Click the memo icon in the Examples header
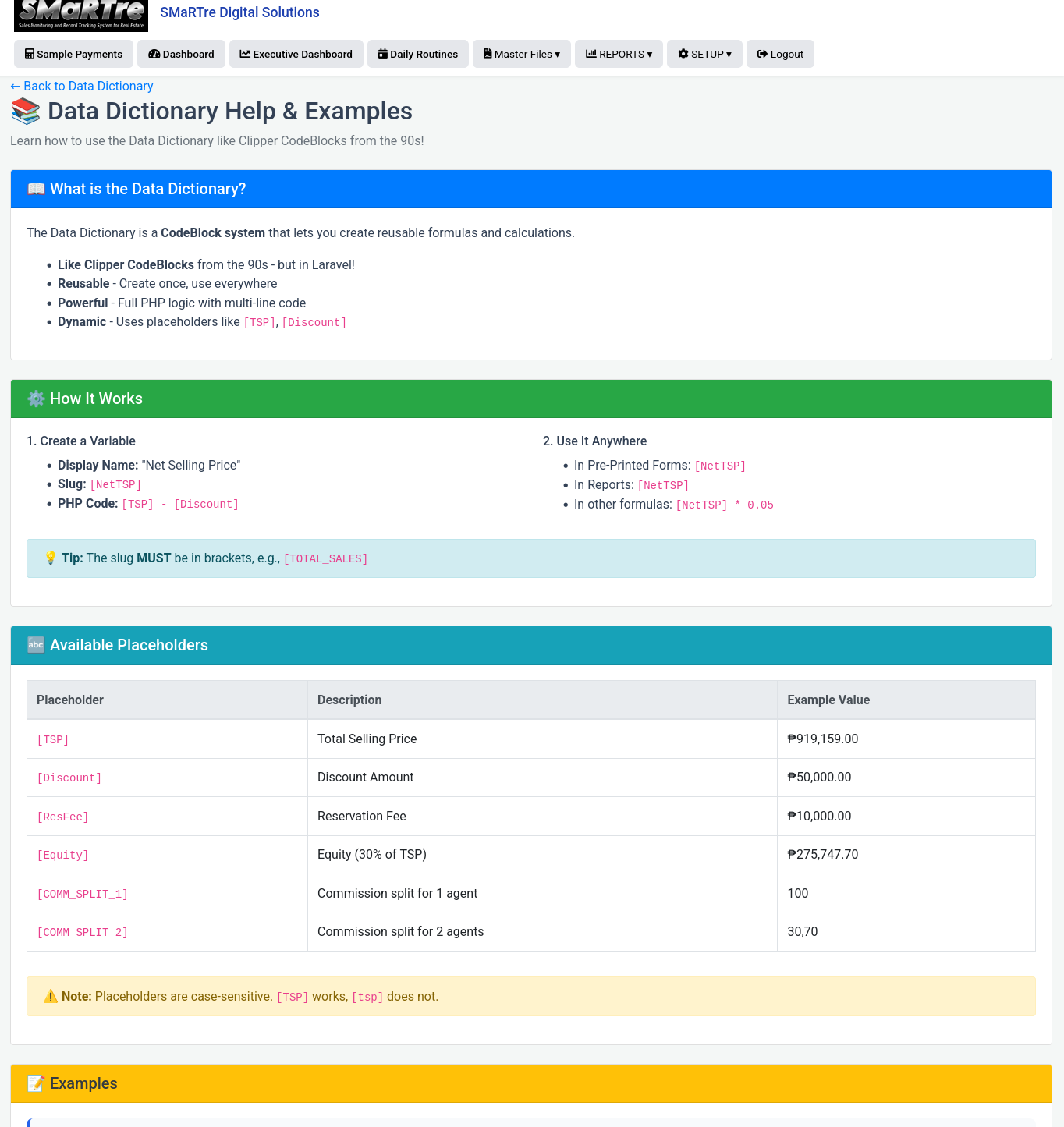Viewport: 1064px width, 1127px height. click(36, 1083)
